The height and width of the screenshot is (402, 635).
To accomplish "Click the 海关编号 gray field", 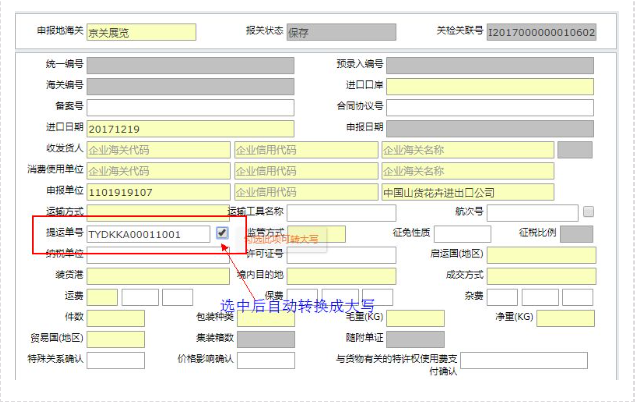I will pos(190,87).
